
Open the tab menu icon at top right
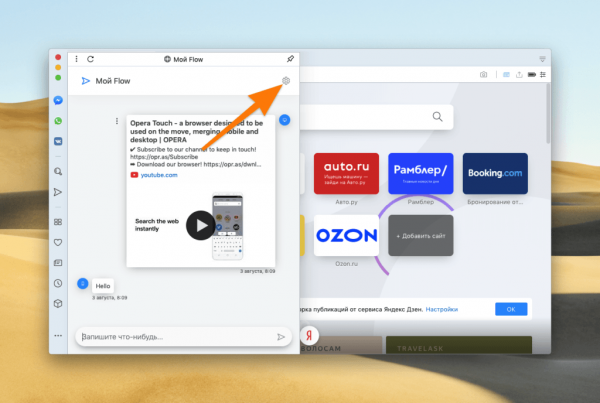click(x=542, y=59)
